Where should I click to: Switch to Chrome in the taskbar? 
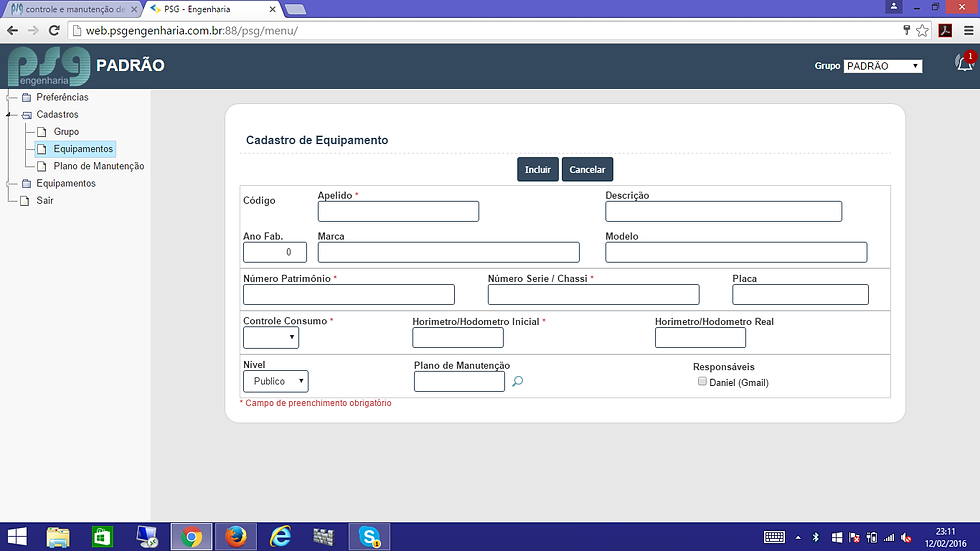pos(191,537)
